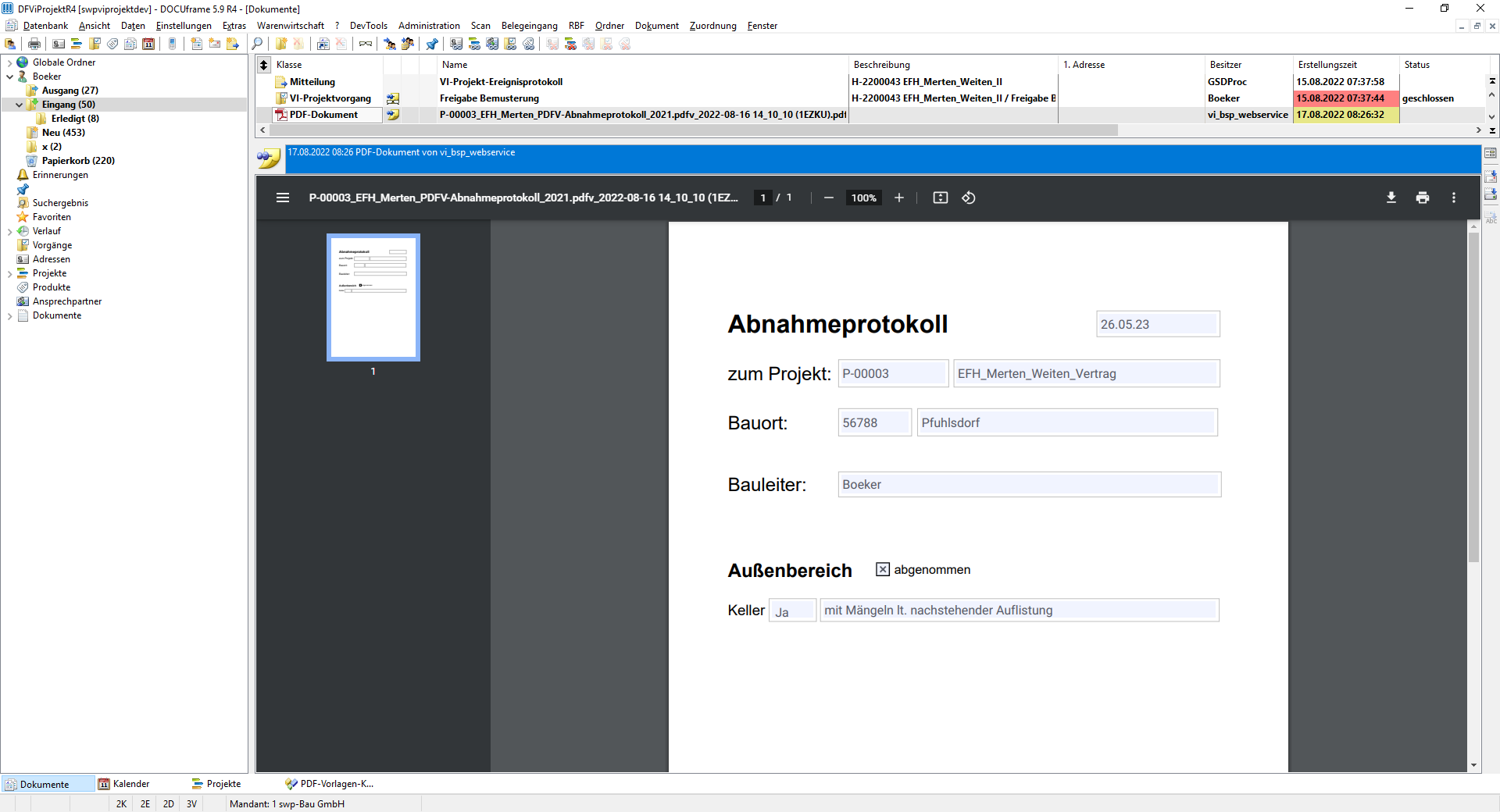Open the PDF viewer hamburger menu
Image resolution: width=1500 pixels, height=812 pixels.
click(x=283, y=198)
